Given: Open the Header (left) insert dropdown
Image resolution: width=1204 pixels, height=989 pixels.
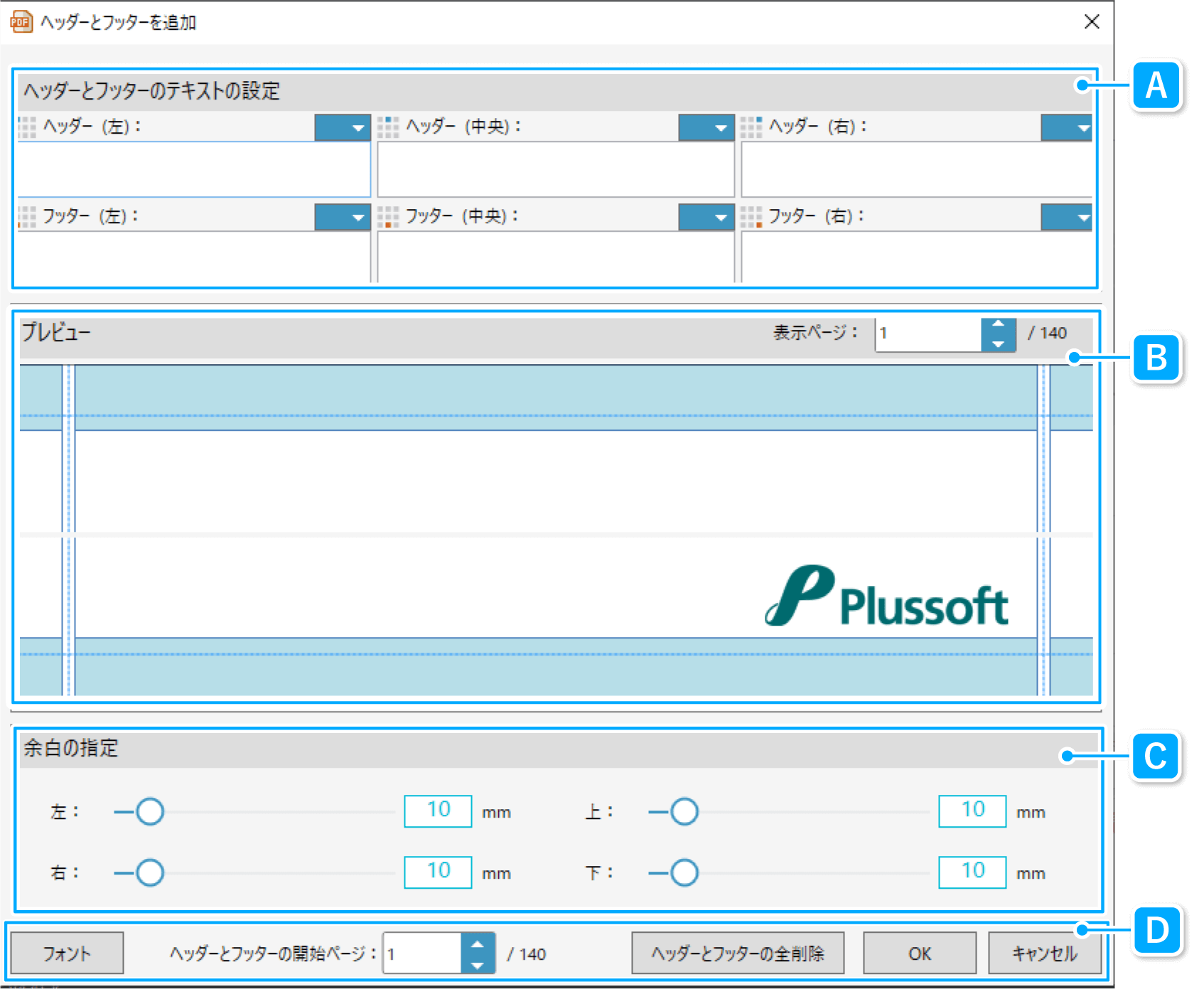Looking at the screenshot, I should pos(343,128).
